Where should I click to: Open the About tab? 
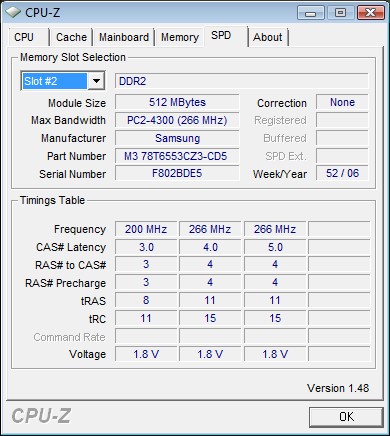point(268,37)
